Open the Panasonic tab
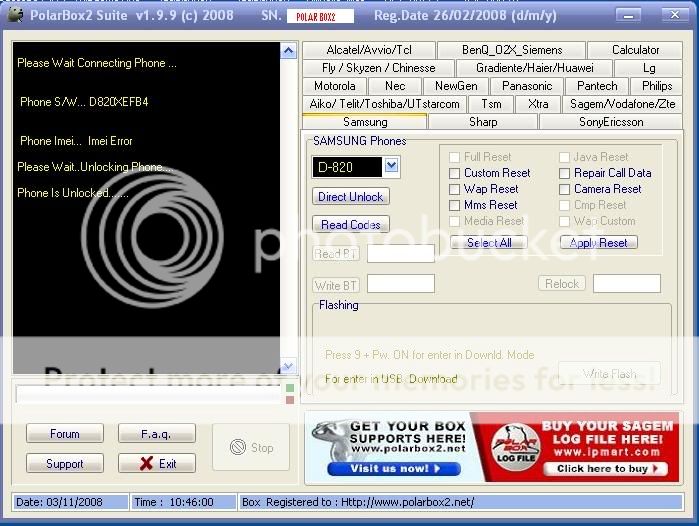This screenshot has height=526, width=699. (x=527, y=86)
